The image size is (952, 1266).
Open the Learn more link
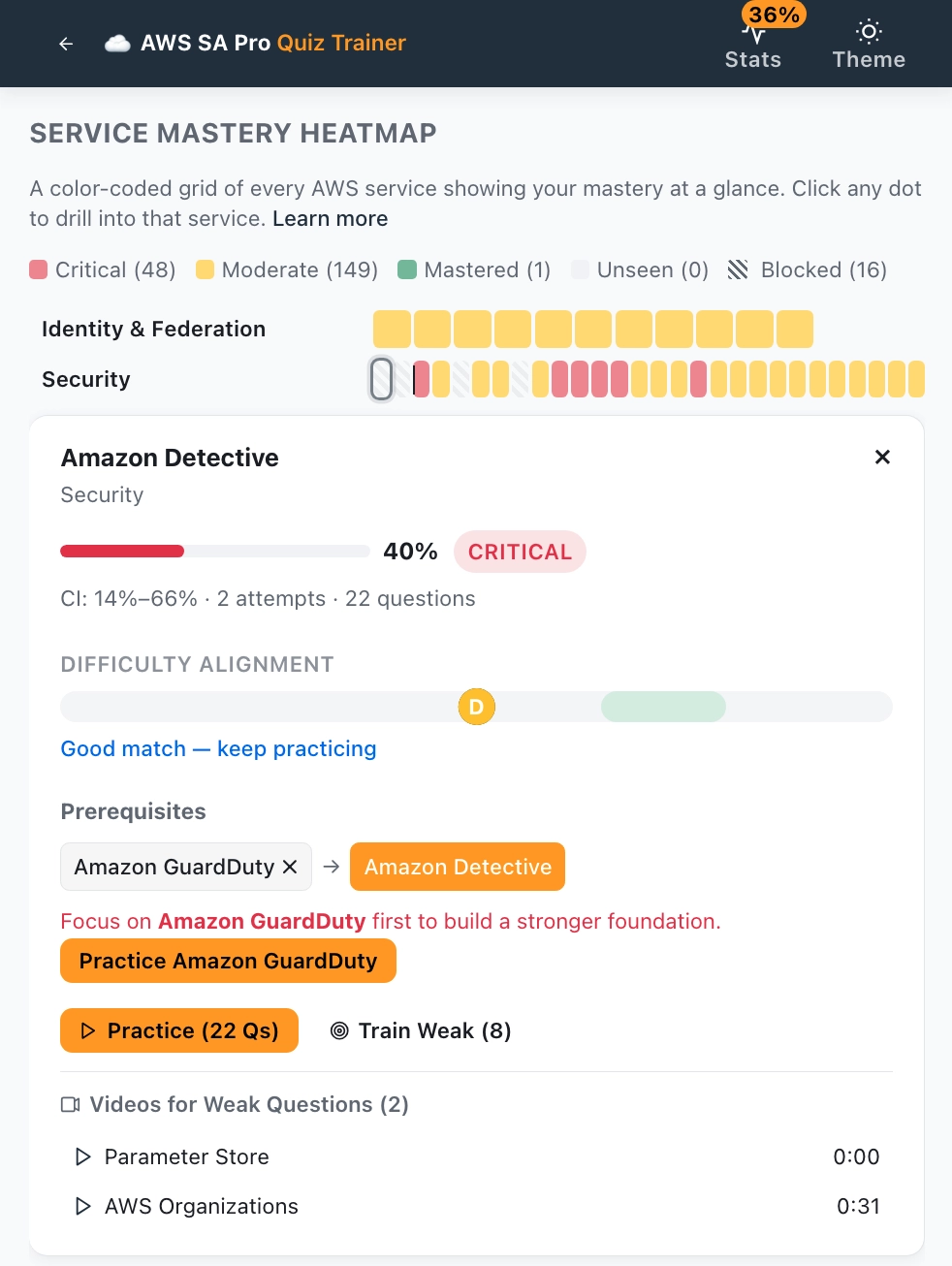pos(330,218)
